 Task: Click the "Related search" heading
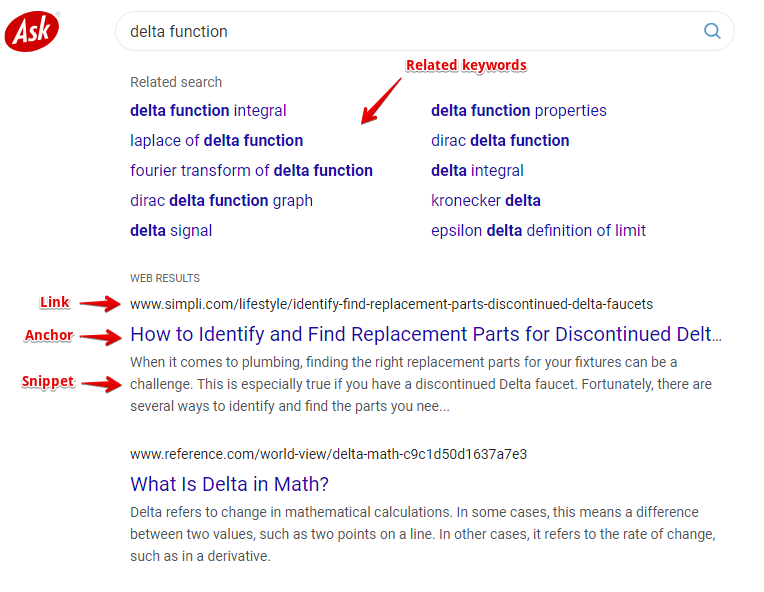coord(176,82)
